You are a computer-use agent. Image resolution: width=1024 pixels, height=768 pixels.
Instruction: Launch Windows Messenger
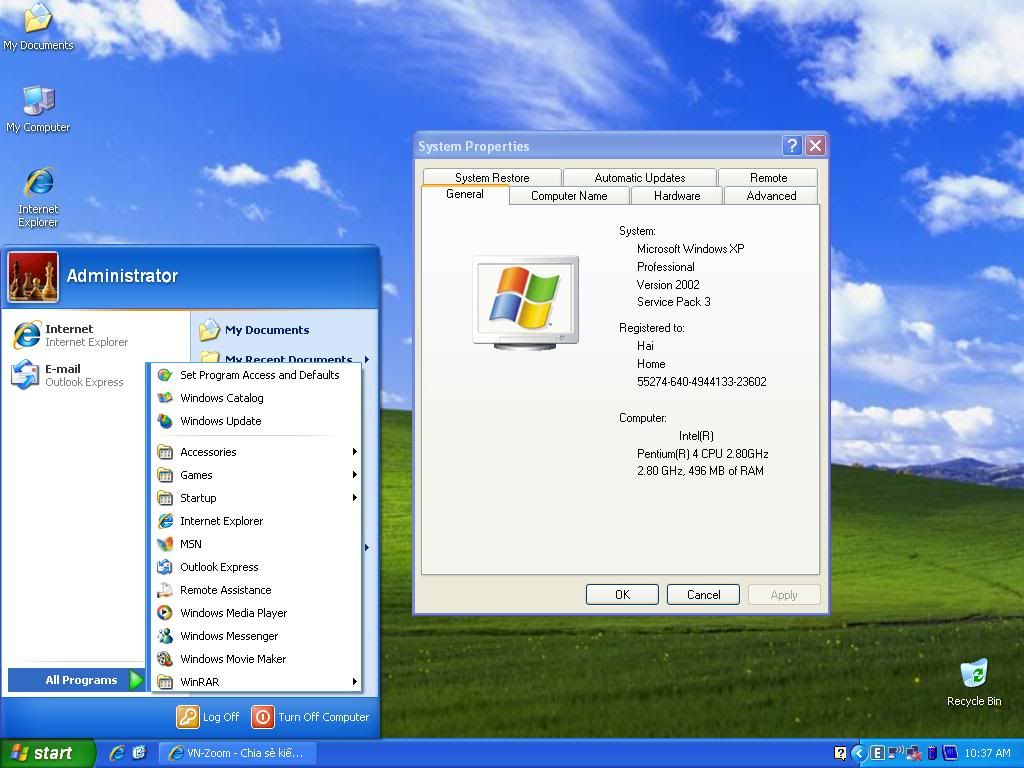(x=257, y=636)
